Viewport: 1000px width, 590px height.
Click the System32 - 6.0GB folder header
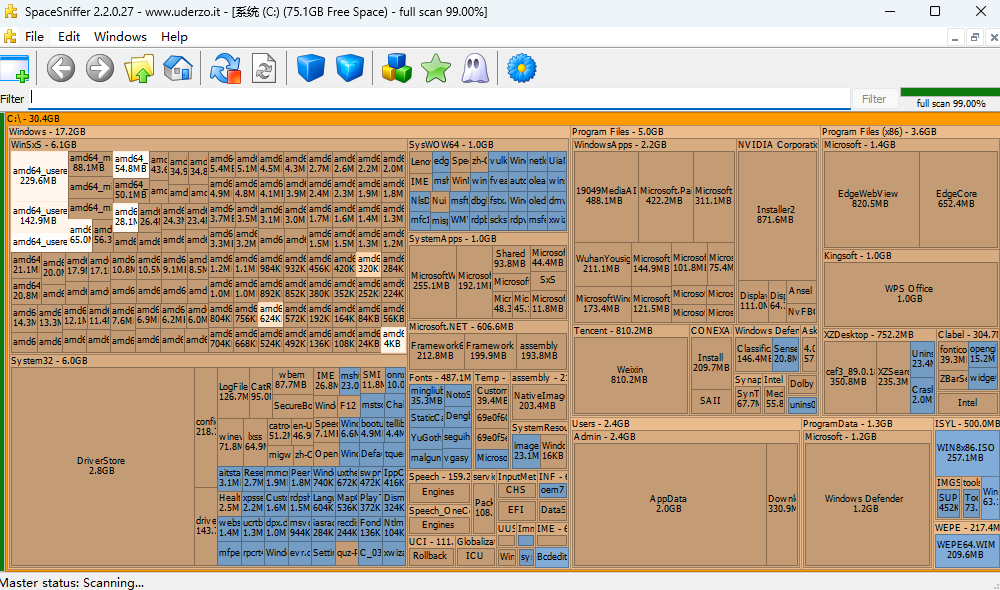[x=208, y=361]
